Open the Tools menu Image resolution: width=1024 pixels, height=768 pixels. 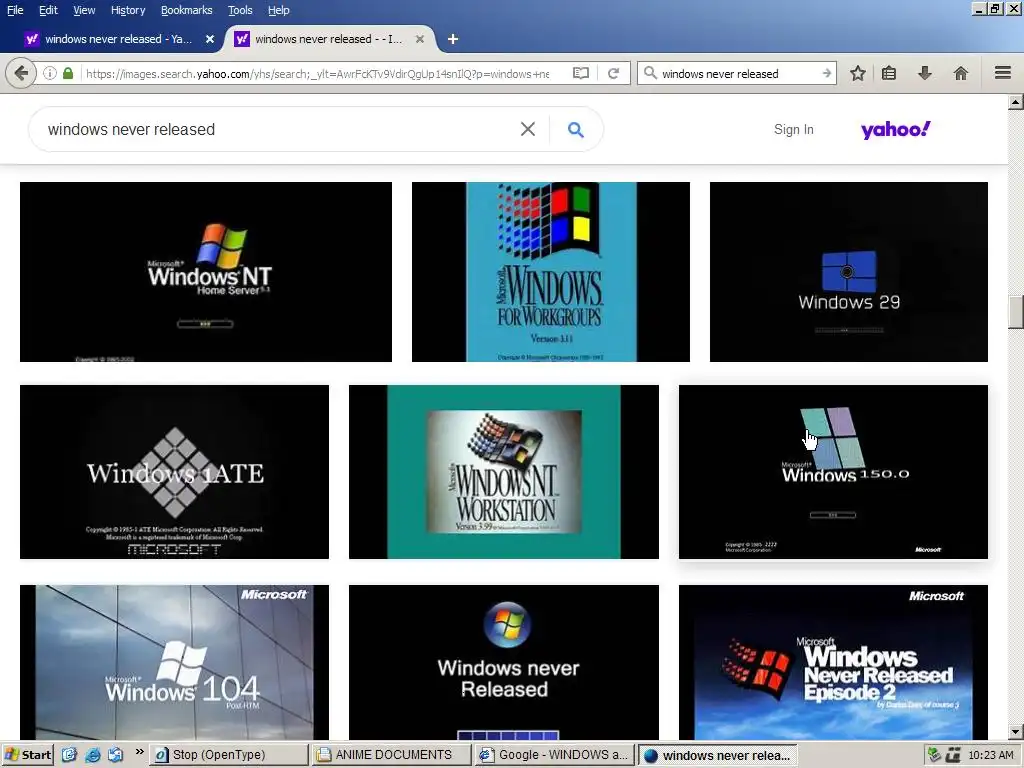(x=240, y=10)
